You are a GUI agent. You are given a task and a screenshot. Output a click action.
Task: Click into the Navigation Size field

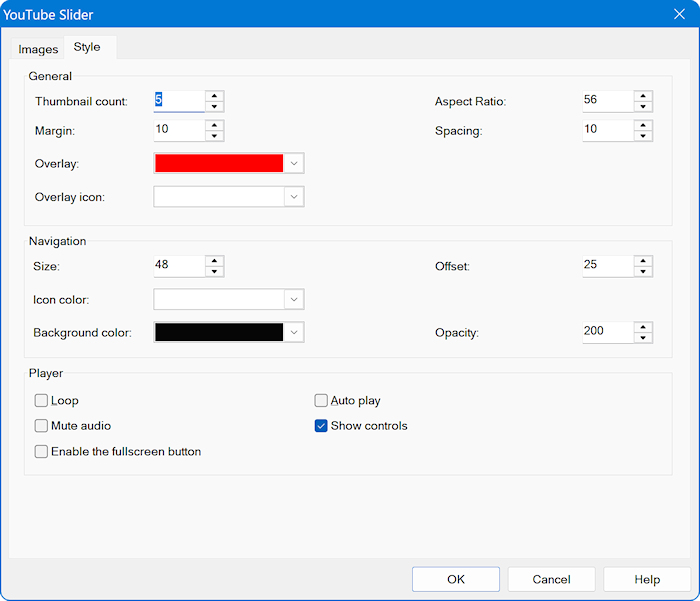pyautogui.click(x=179, y=266)
